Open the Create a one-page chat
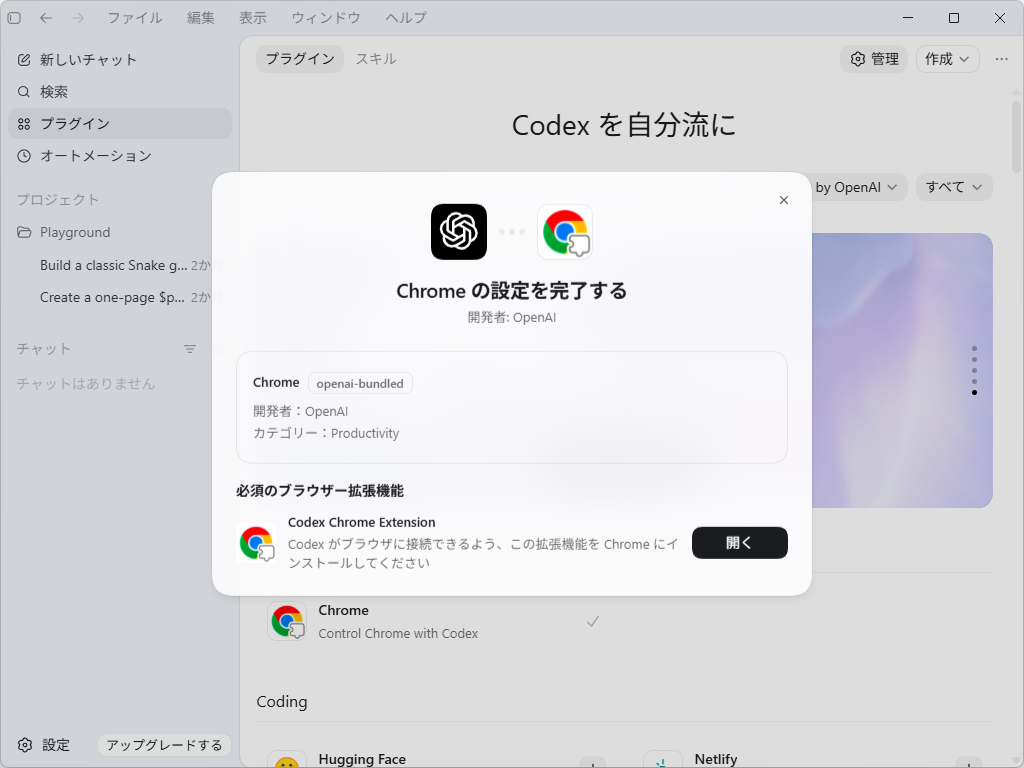 point(110,297)
